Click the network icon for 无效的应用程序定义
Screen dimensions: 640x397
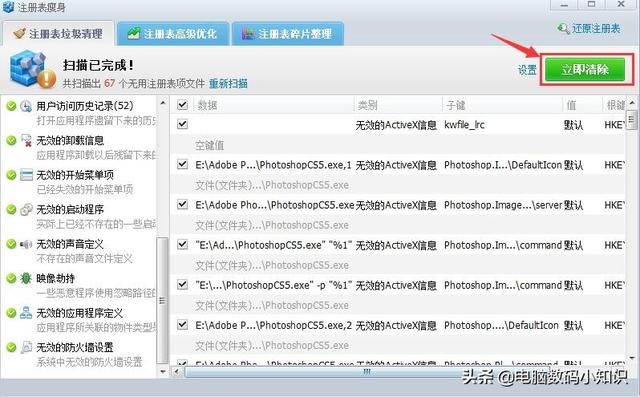click(26, 313)
